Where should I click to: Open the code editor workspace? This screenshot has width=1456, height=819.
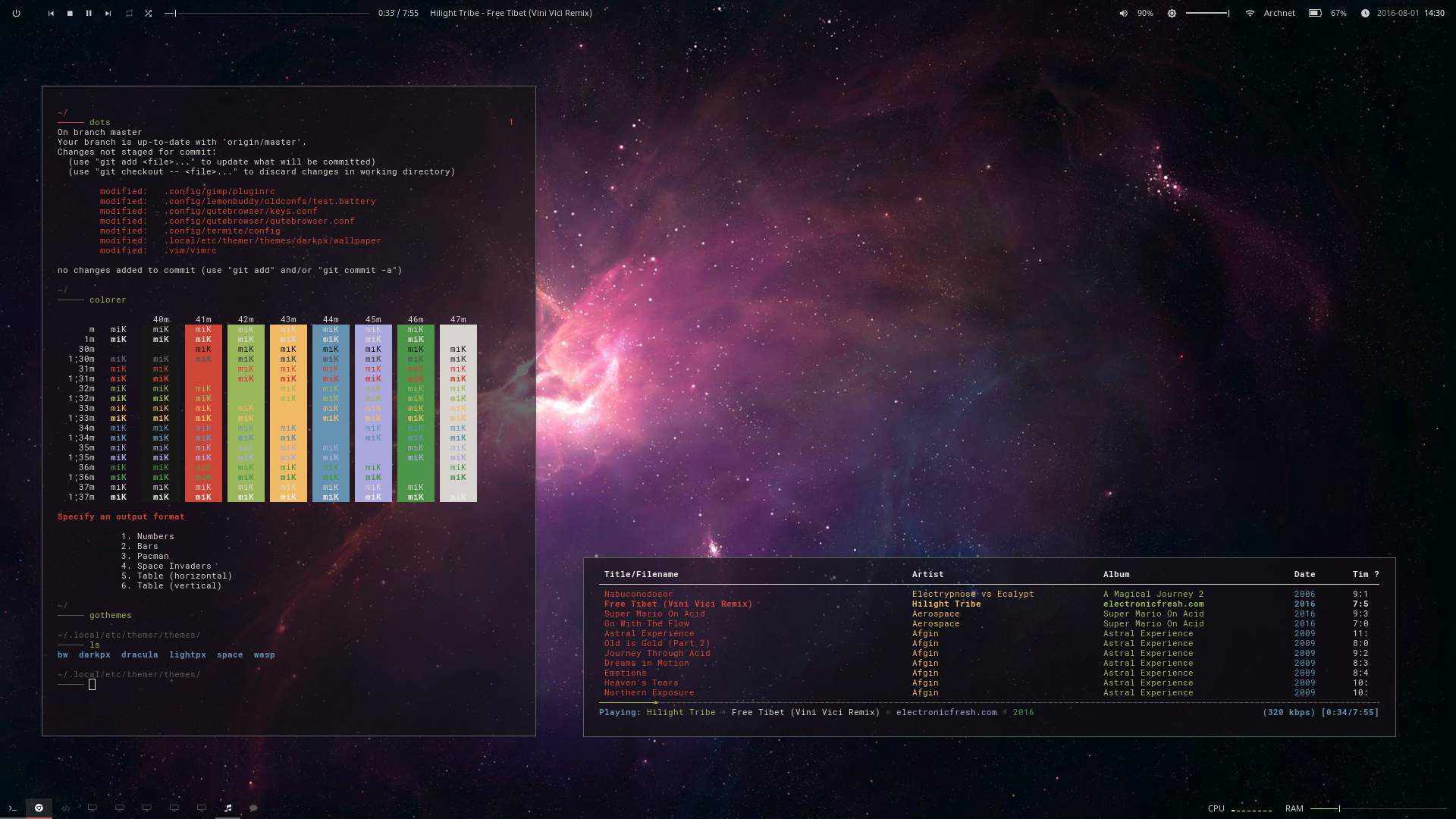tap(66, 808)
